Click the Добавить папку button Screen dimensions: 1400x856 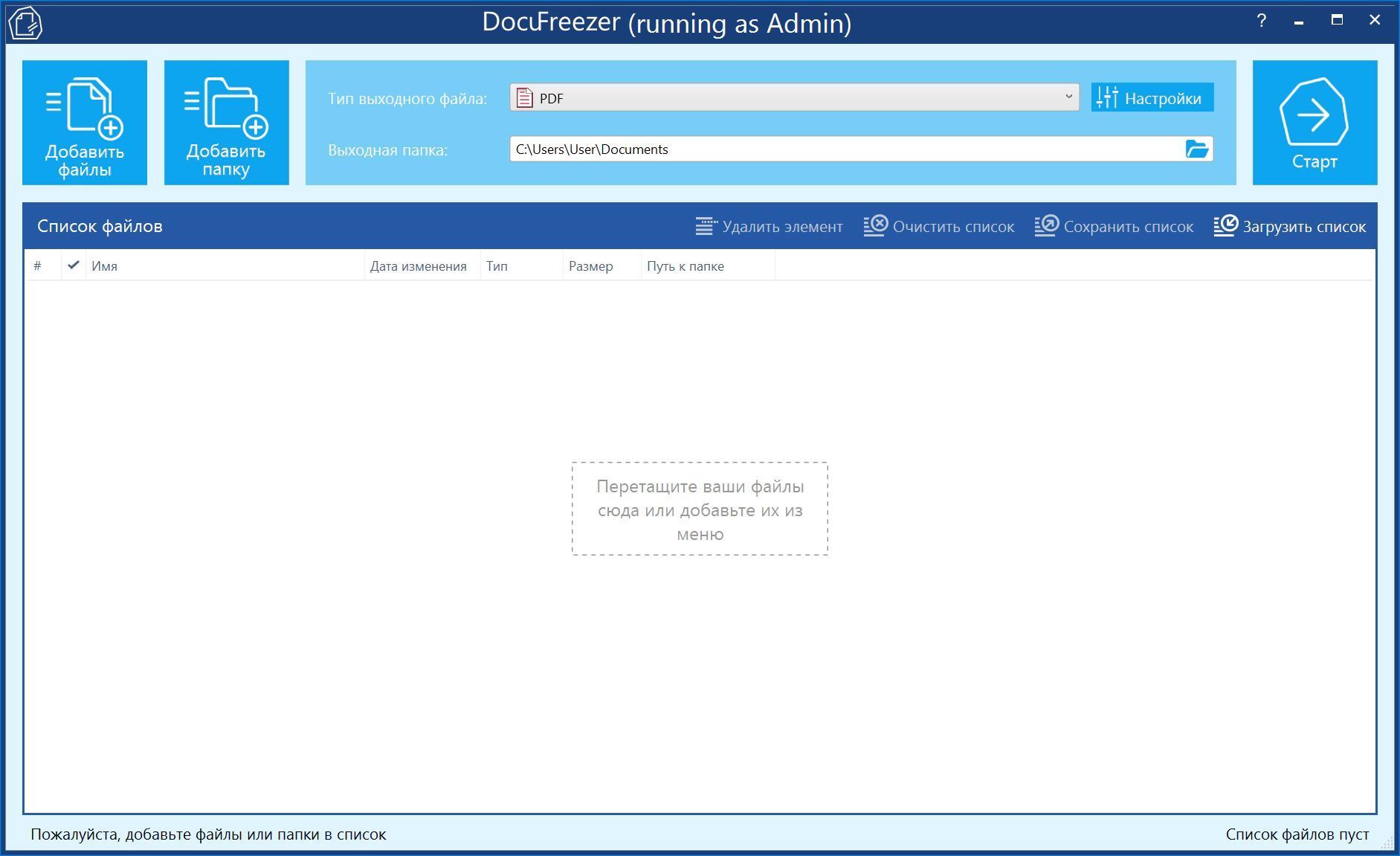click(x=227, y=123)
